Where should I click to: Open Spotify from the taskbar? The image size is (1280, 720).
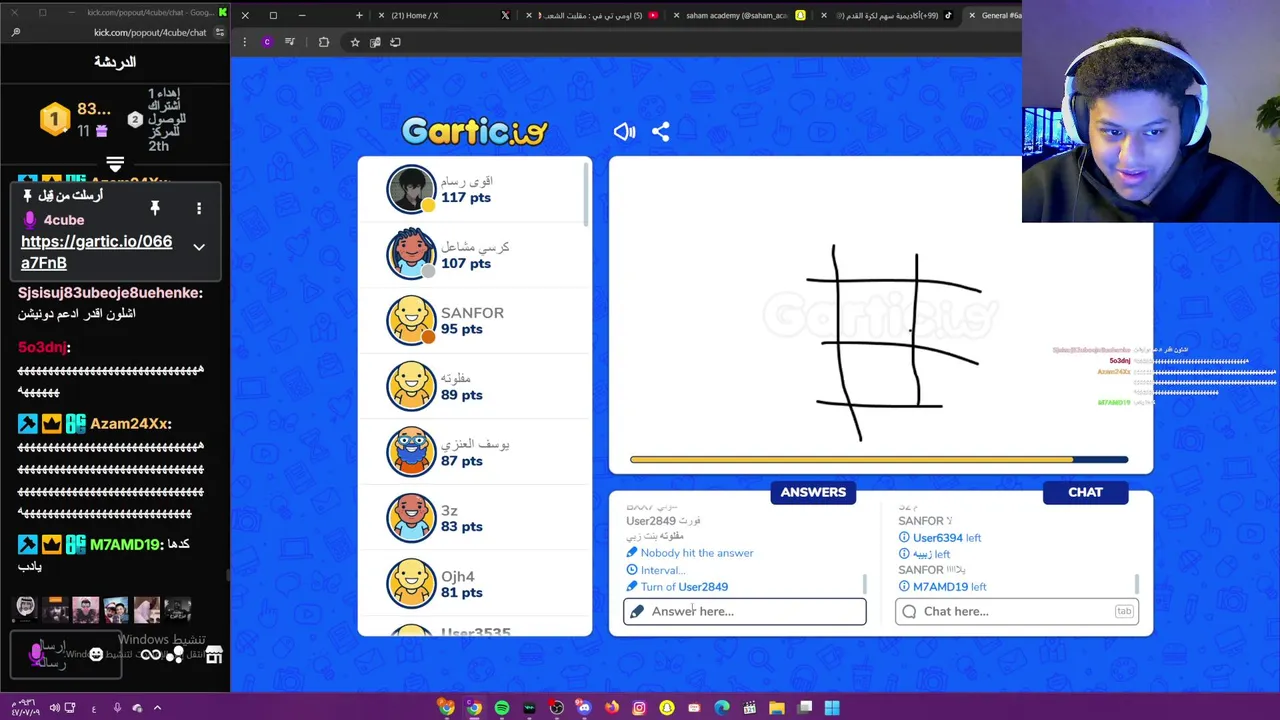click(502, 708)
